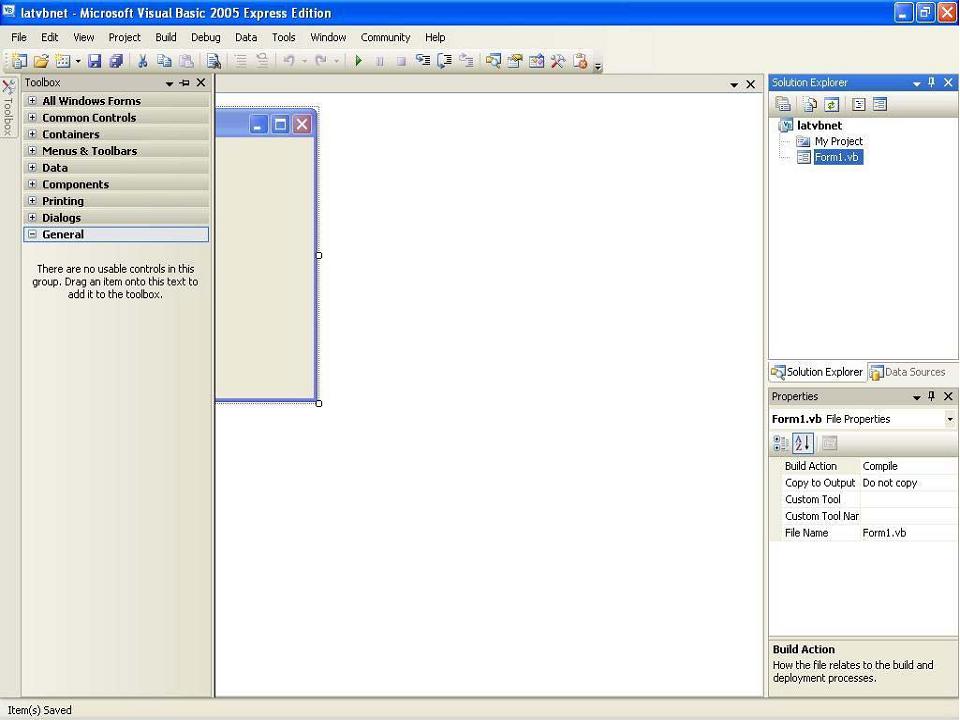
Task: Expand the Containers toolbox group
Action: 32,133
